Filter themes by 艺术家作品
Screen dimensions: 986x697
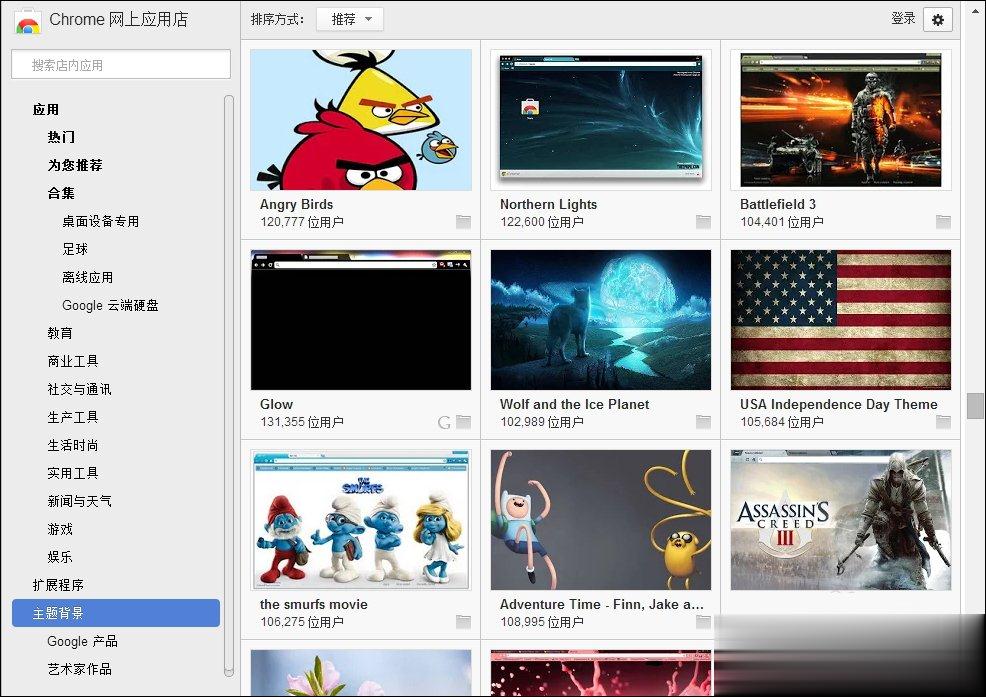79,669
